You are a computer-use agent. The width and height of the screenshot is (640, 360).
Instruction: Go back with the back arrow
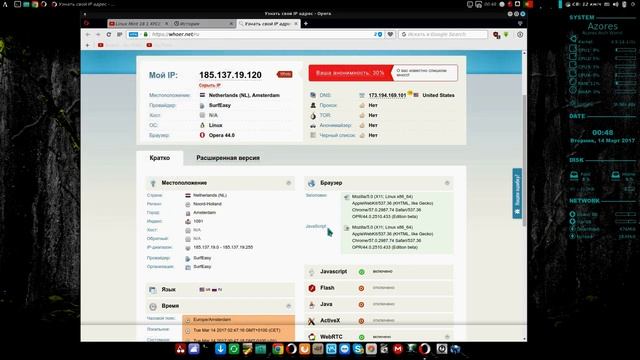pos(88,35)
